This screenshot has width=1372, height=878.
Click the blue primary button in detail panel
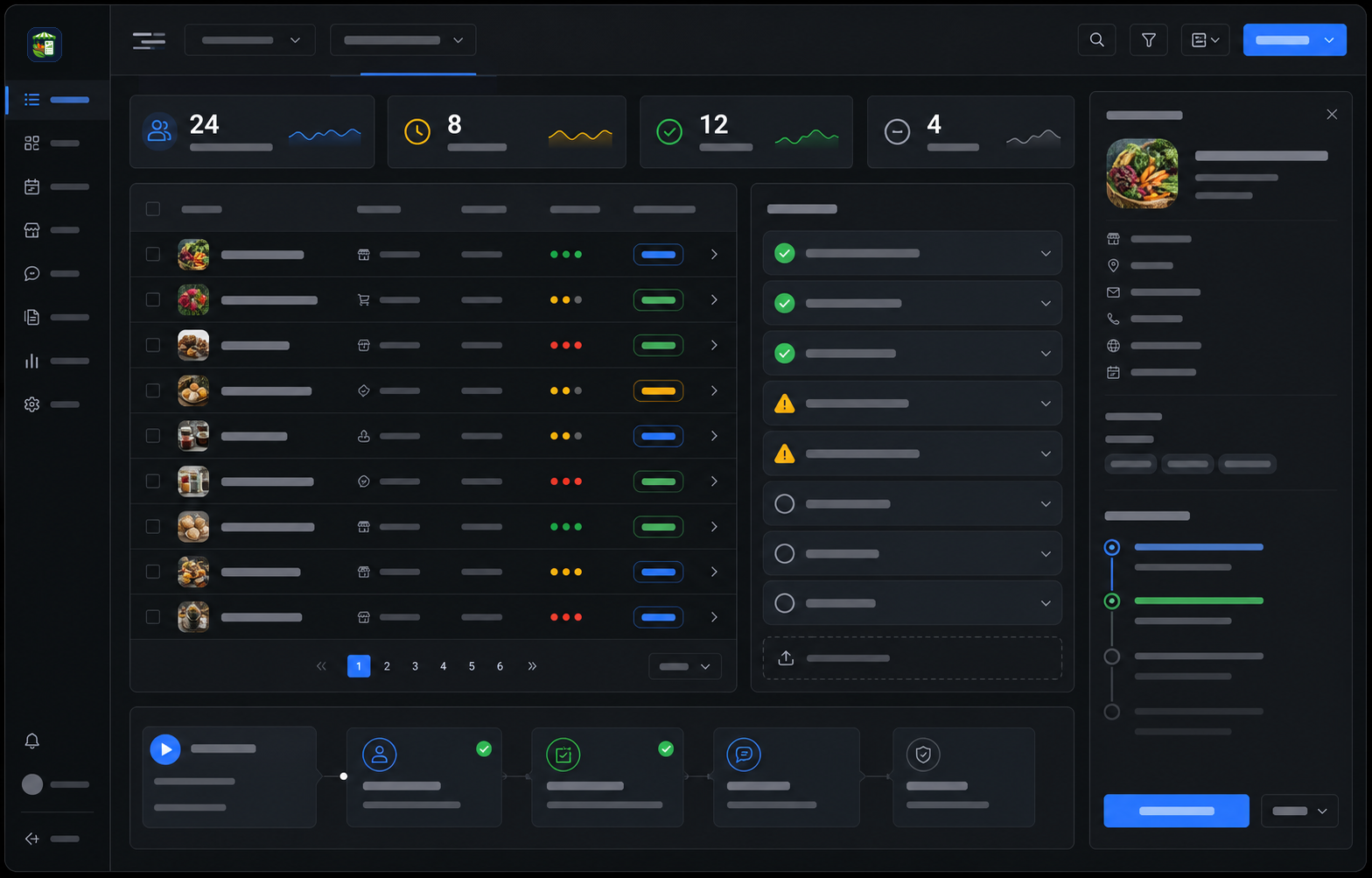click(x=1176, y=811)
